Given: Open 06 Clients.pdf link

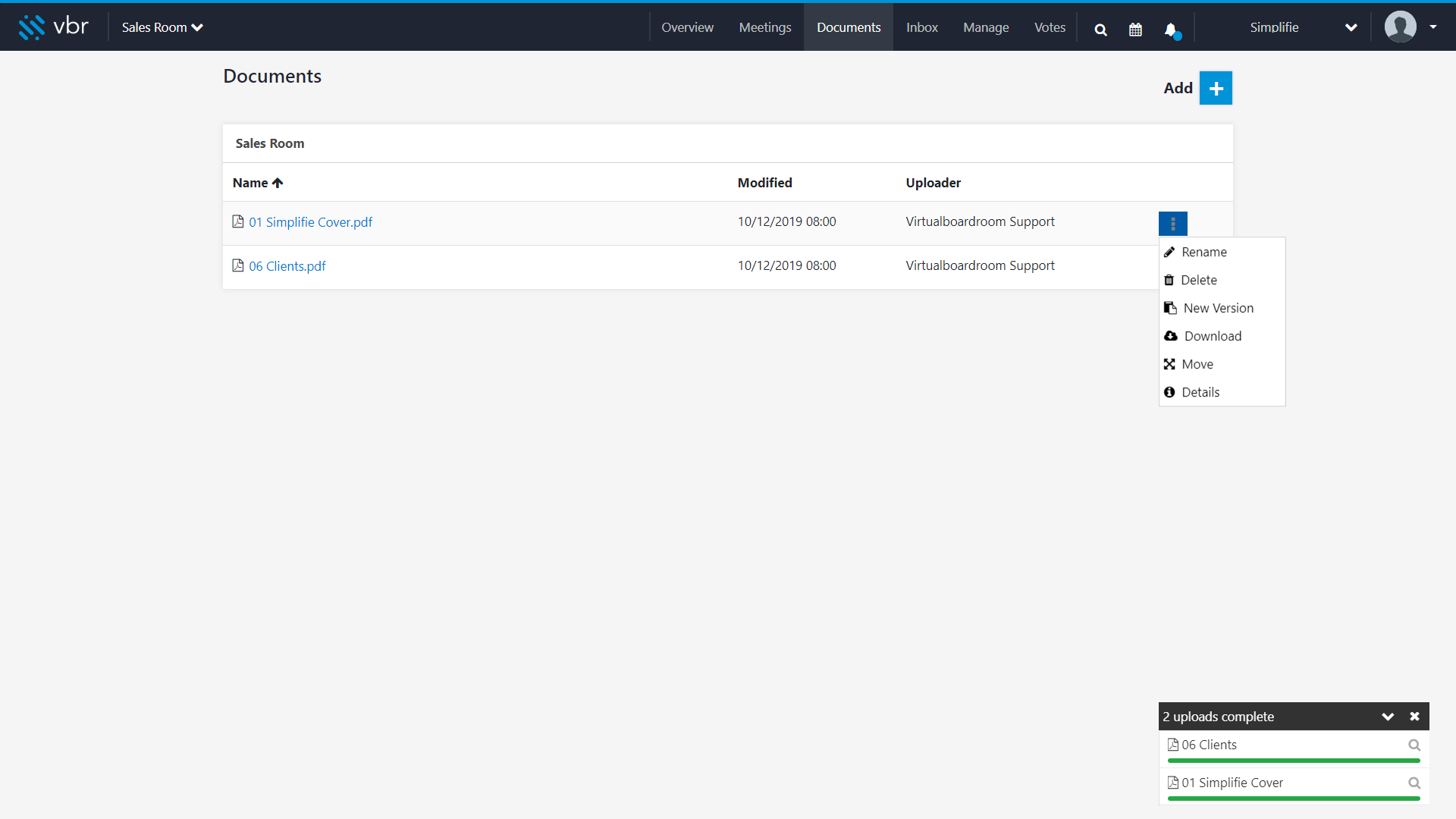Looking at the screenshot, I should (287, 266).
